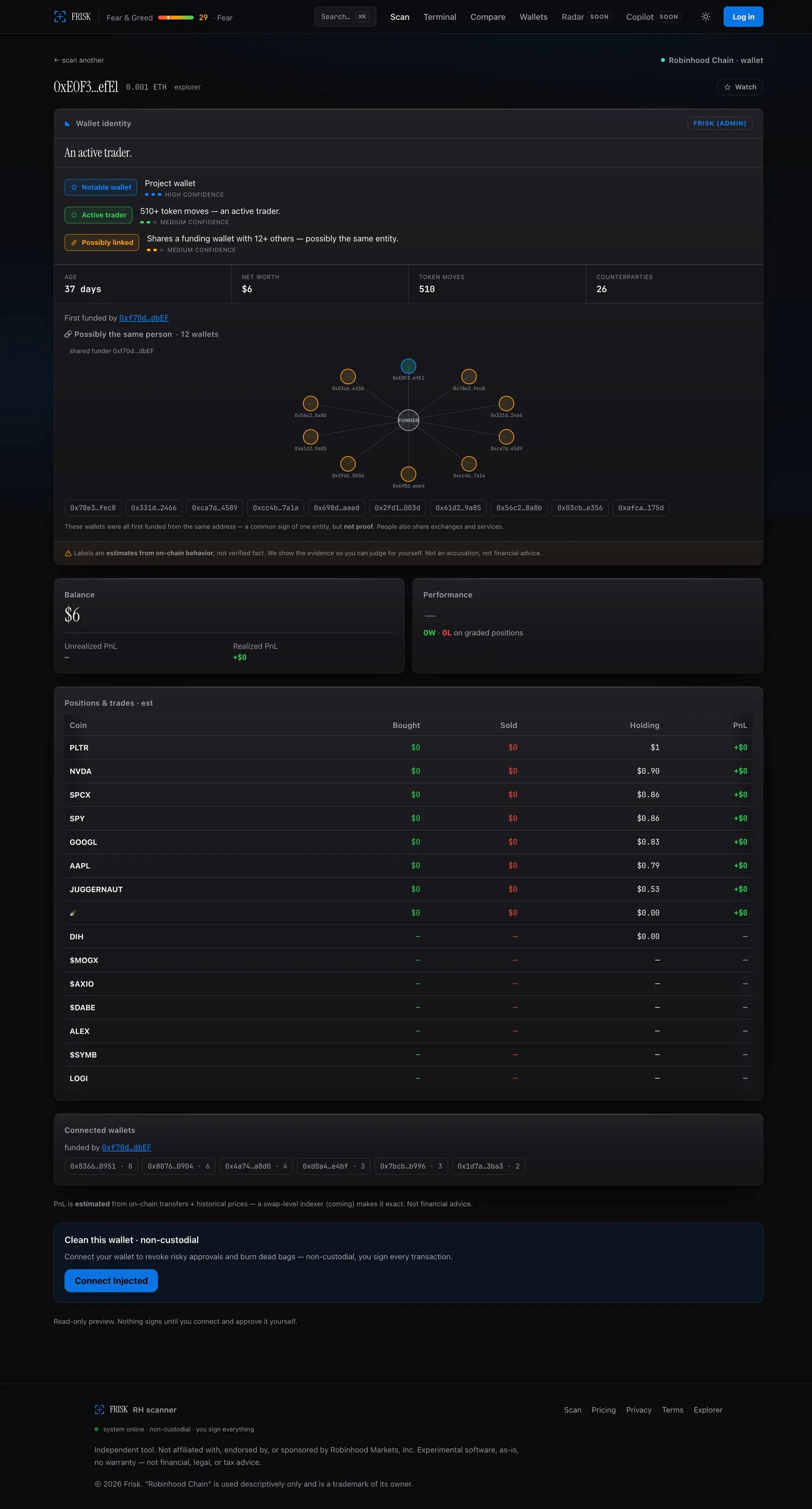This screenshot has height=1509, width=812.
Task: Click the Wallet identity panel icon
Action: click(67, 123)
